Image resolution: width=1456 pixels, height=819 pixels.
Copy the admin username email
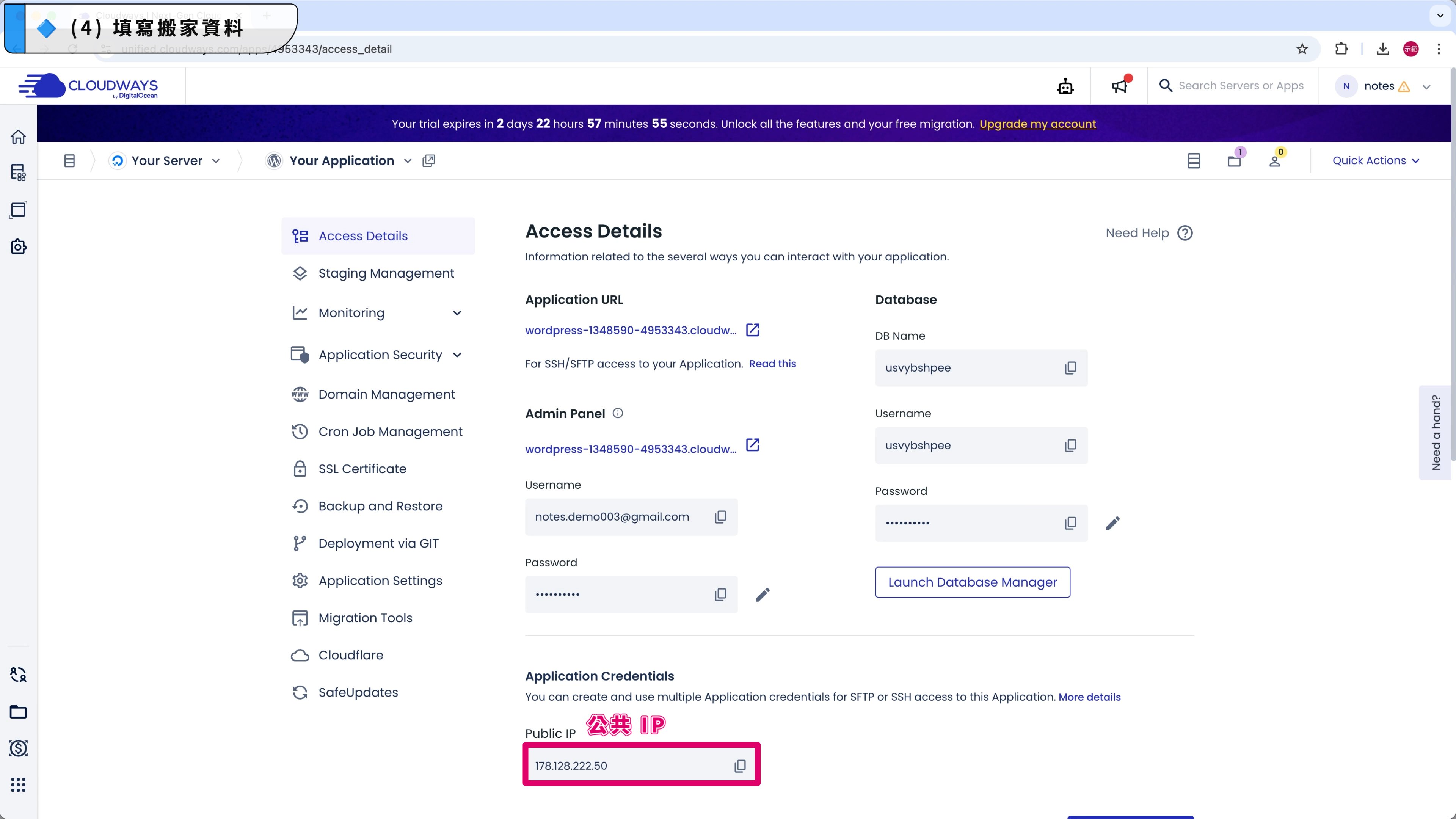point(720,517)
